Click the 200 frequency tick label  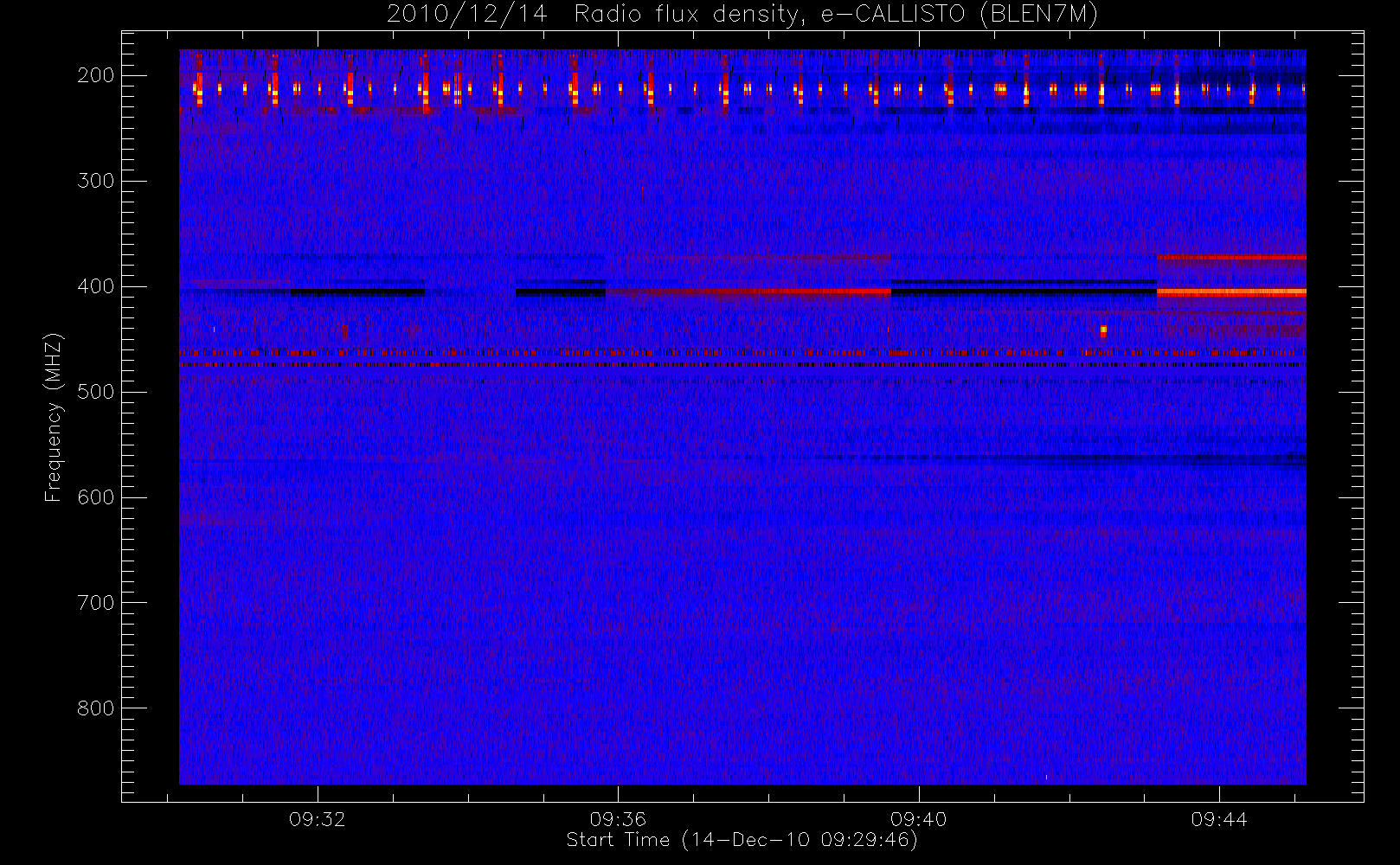(x=96, y=75)
